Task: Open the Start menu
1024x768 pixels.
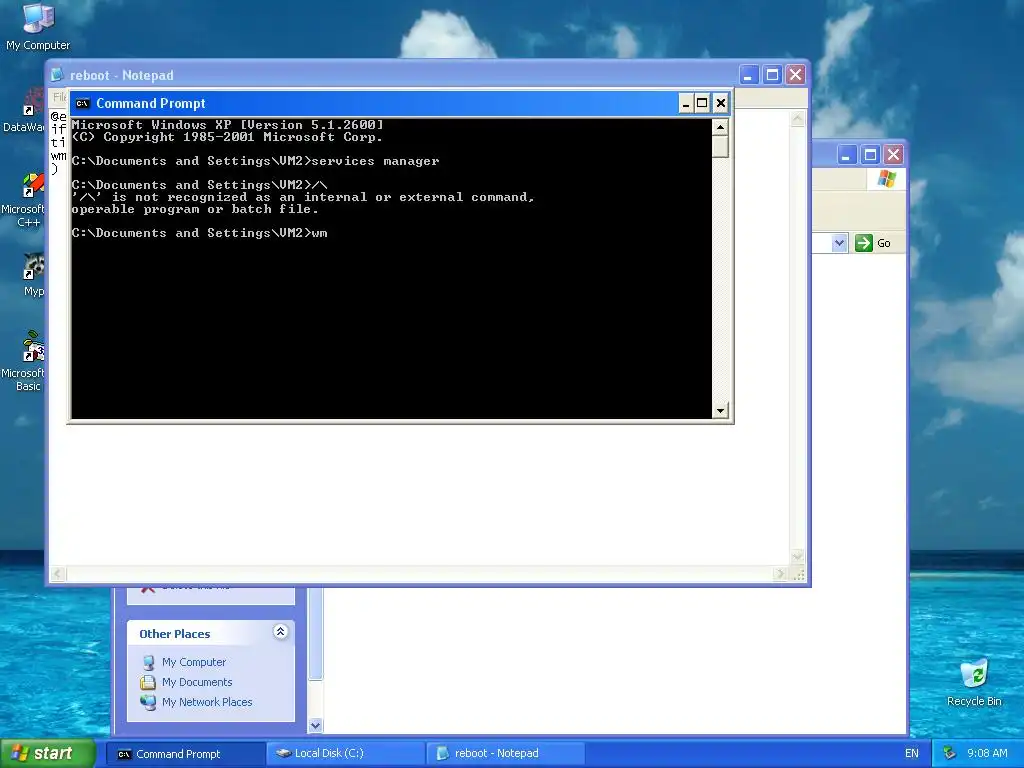Action: 47,753
